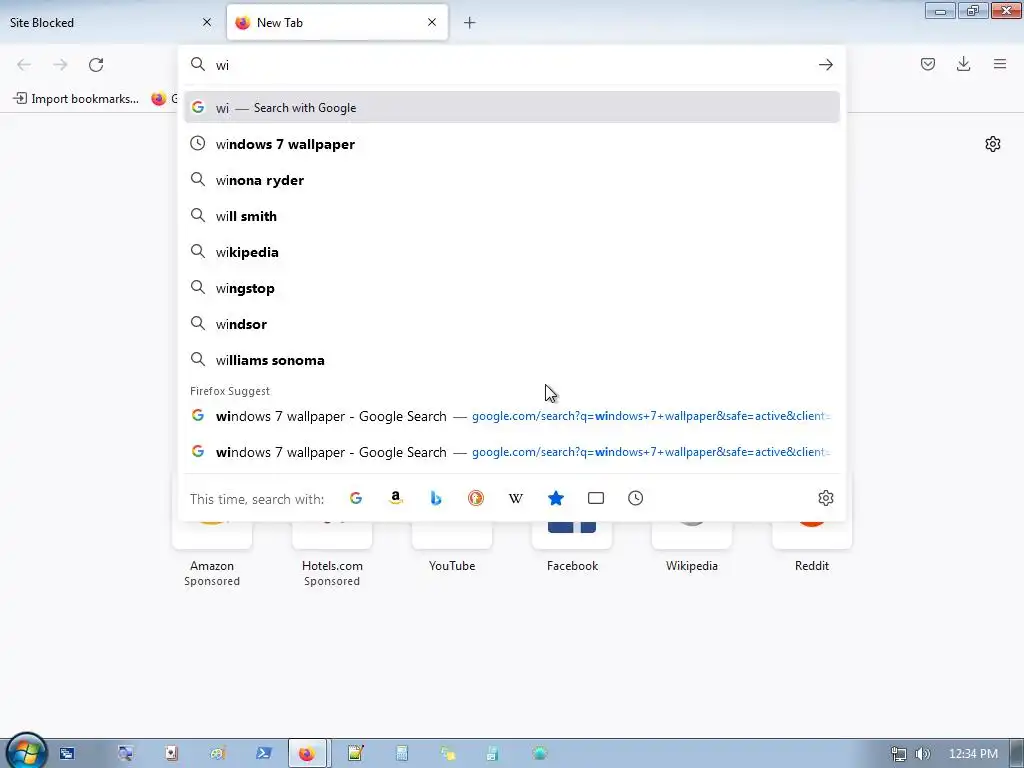Viewport: 1024px width, 768px height.
Task: Close the New Tab tab
Action: pyautogui.click(x=432, y=22)
